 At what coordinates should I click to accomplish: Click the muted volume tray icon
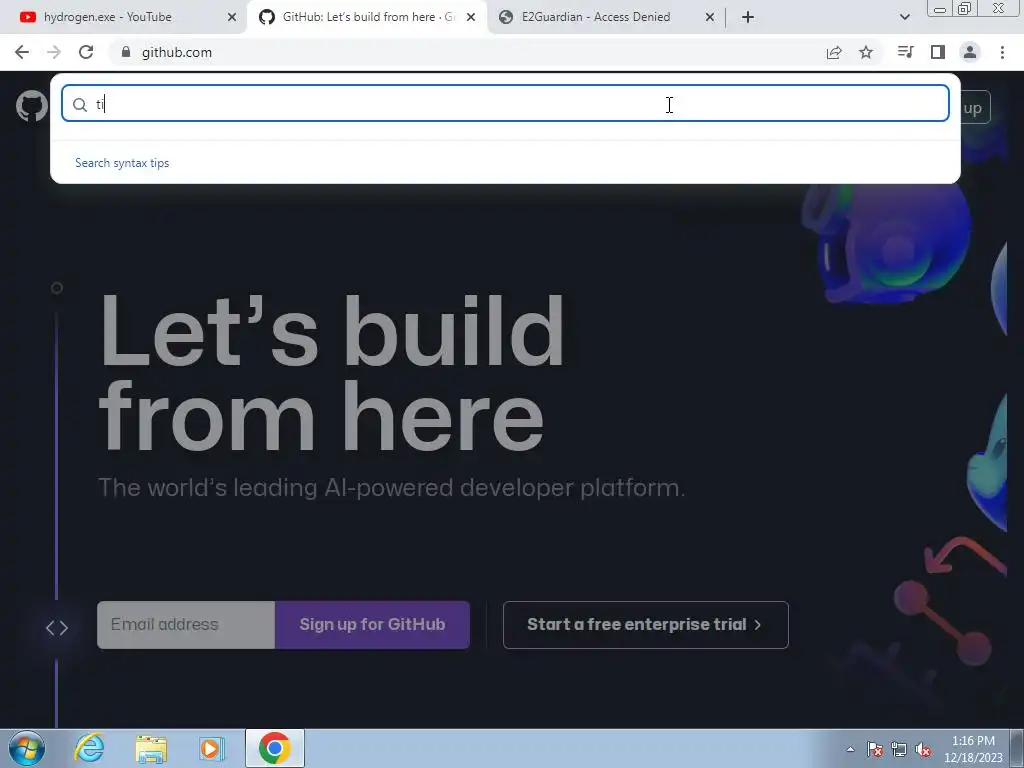point(923,749)
